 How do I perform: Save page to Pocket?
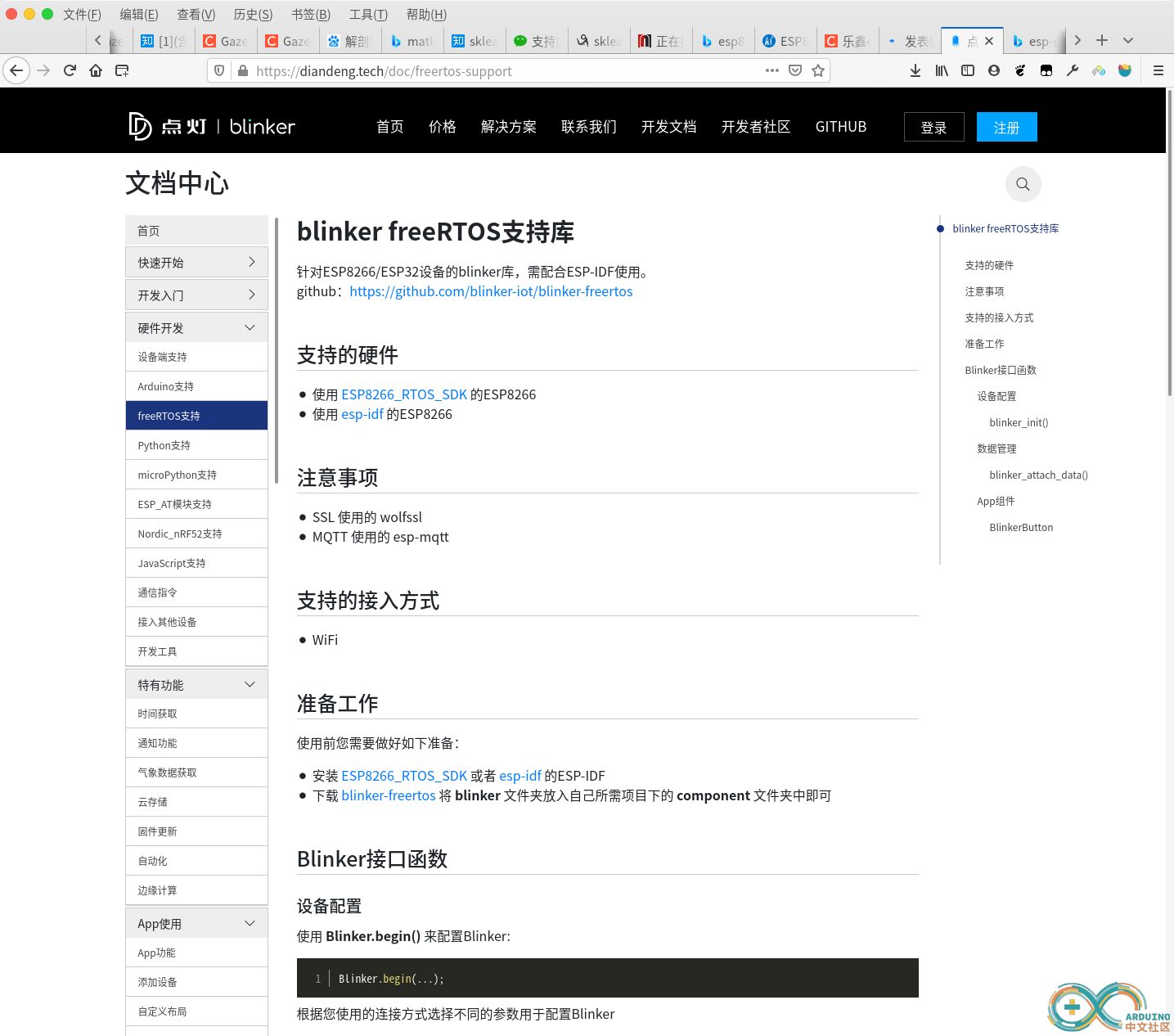(x=795, y=70)
